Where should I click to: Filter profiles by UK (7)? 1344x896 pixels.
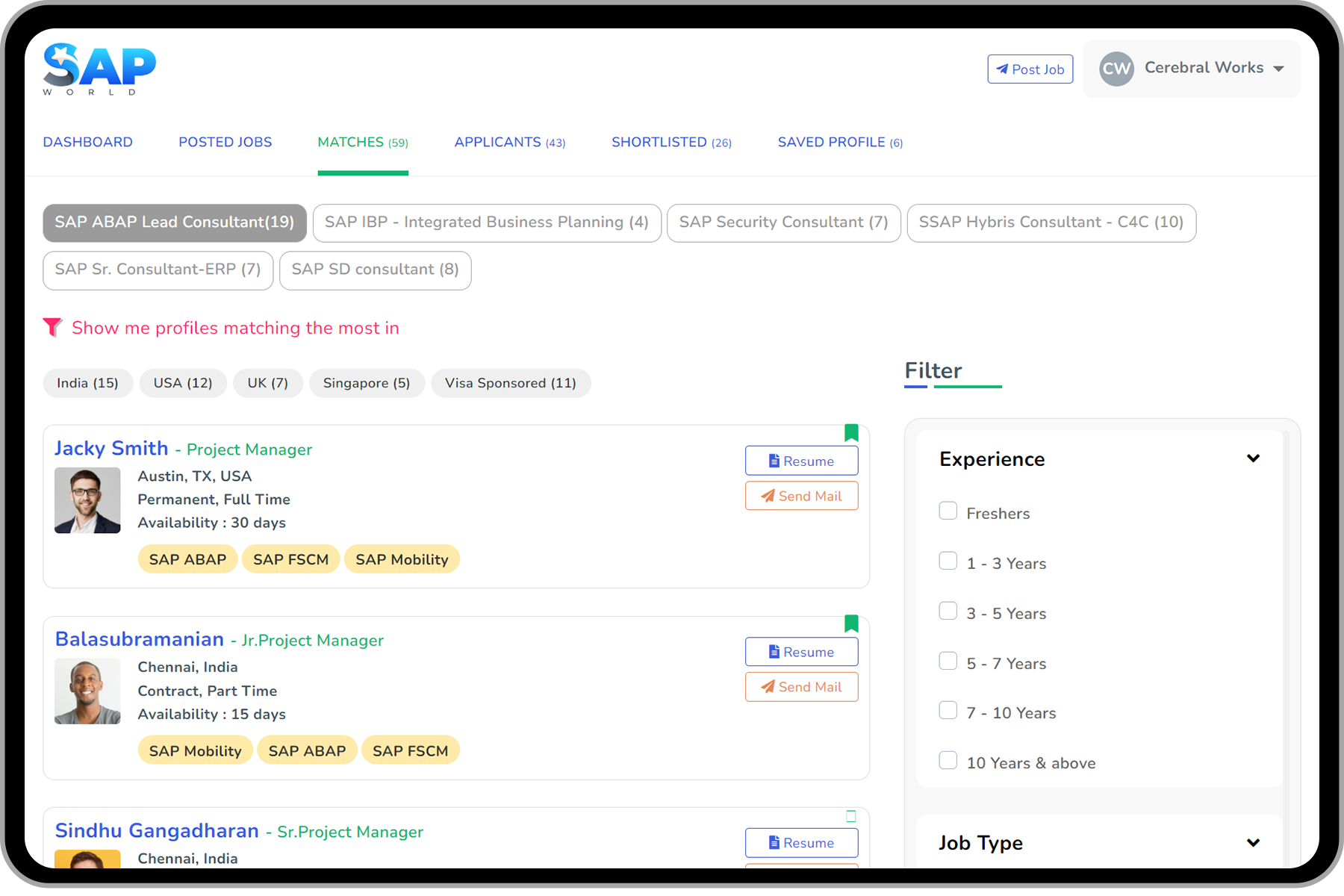pos(267,383)
